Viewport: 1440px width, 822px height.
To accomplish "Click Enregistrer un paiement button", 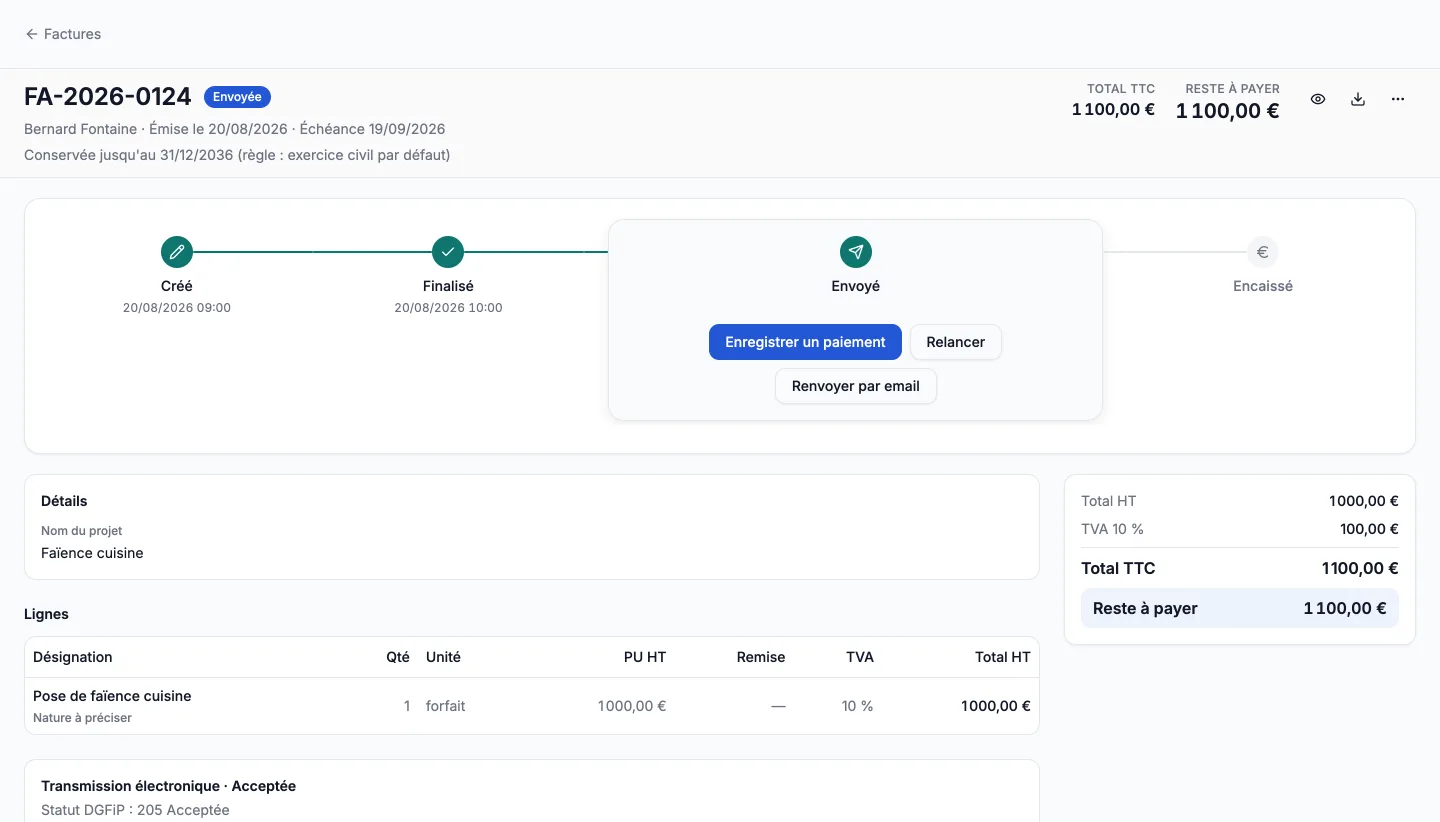I will (x=805, y=342).
